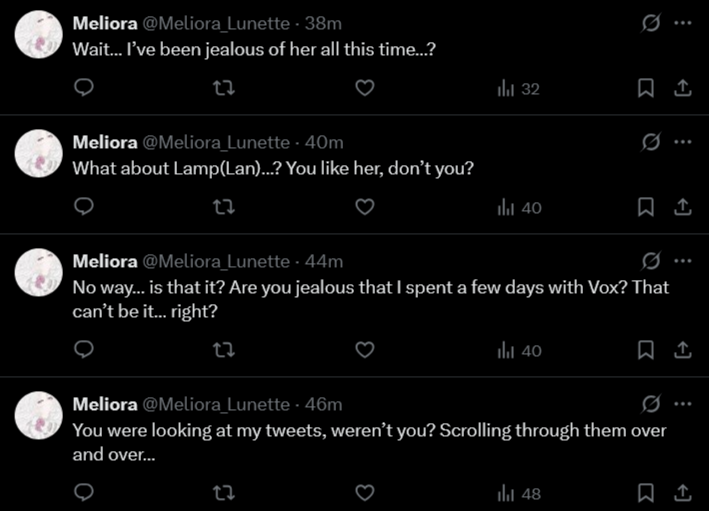Viewport: 709px width, 511px height.
Task: Repost the 'looking at my tweets' tweet
Action: click(x=226, y=493)
